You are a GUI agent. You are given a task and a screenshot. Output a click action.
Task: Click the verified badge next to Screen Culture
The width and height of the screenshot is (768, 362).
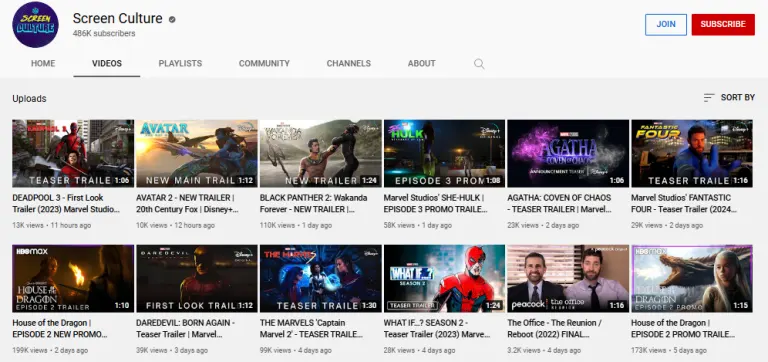pyautogui.click(x=172, y=20)
